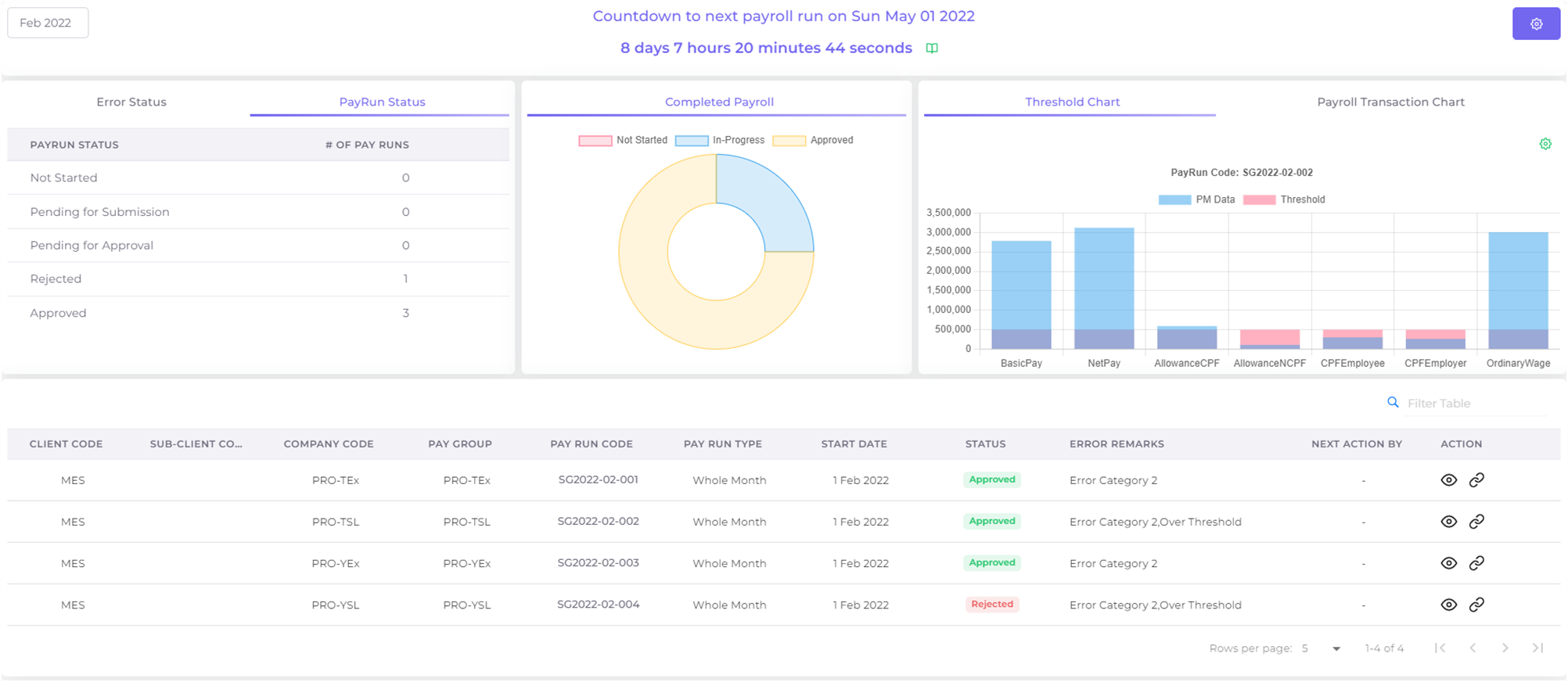Open the green threshold chart settings gear
Image resolution: width=1568 pixels, height=682 pixels.
click(1545, 144)
